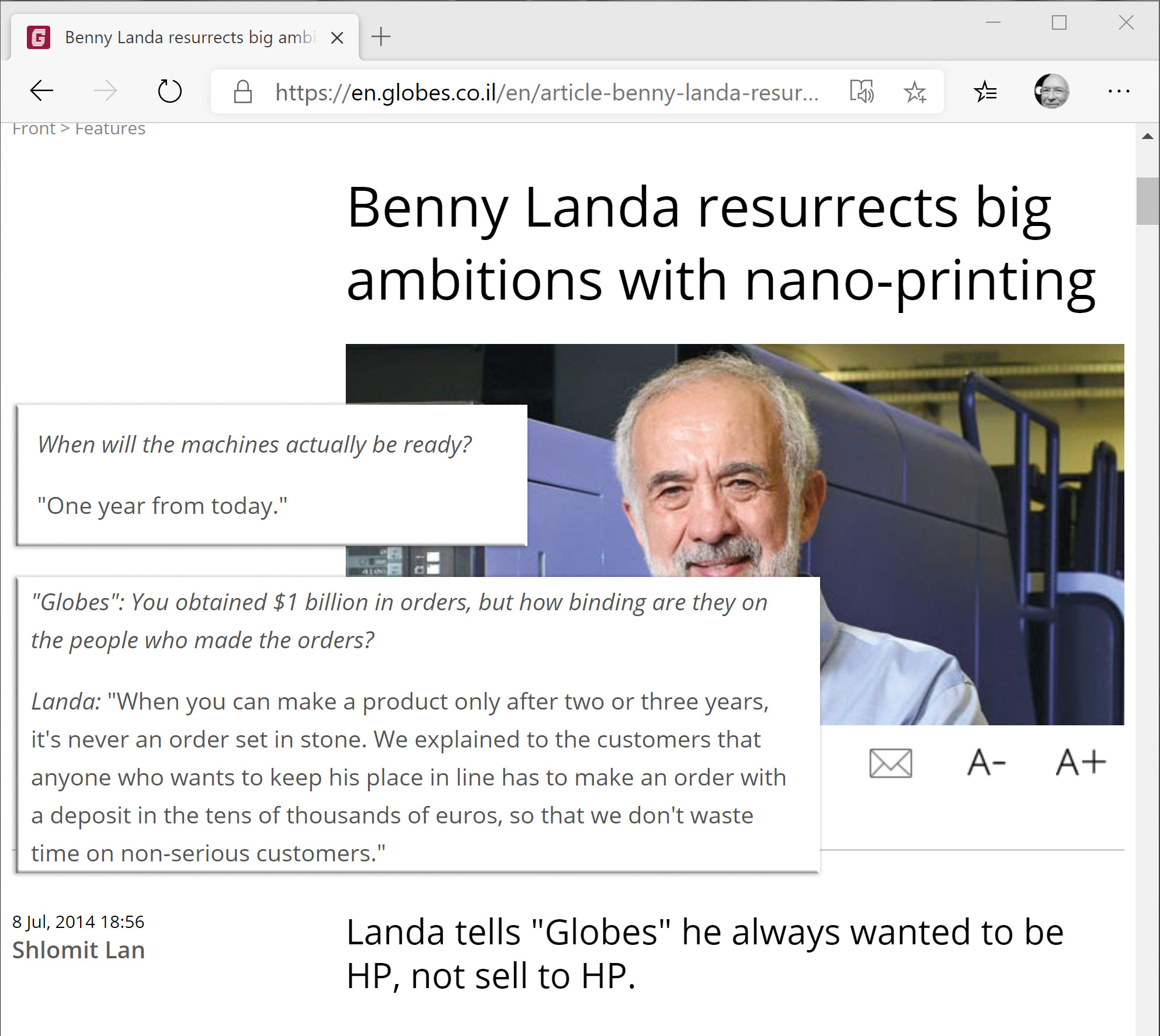View site security lock information
The width and height of the screenshot is (1160, 1036).
click(243, 92)
